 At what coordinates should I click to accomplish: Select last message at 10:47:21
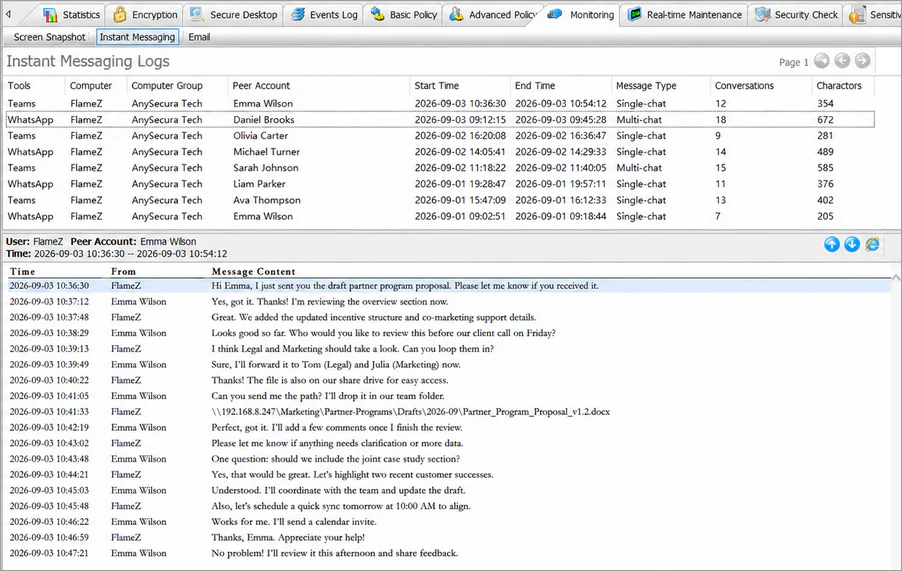[x=449, y=553]
